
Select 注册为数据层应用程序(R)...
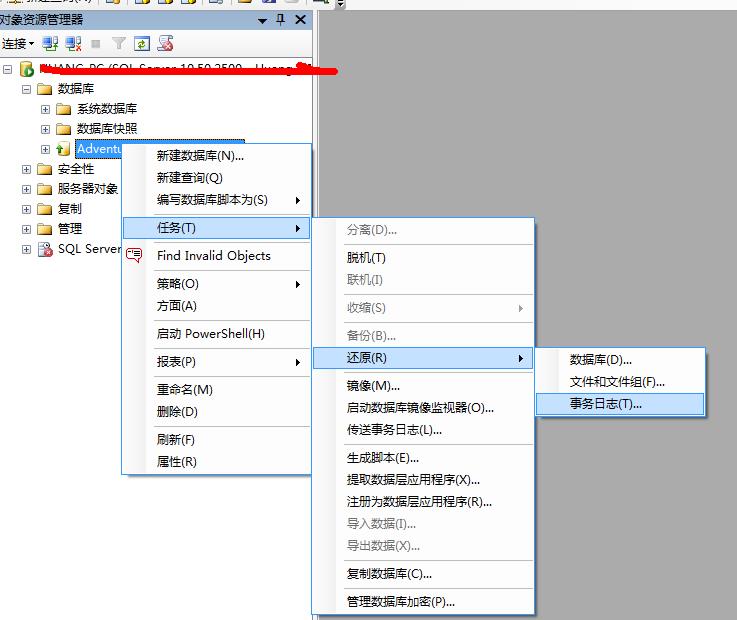point(423,502)
